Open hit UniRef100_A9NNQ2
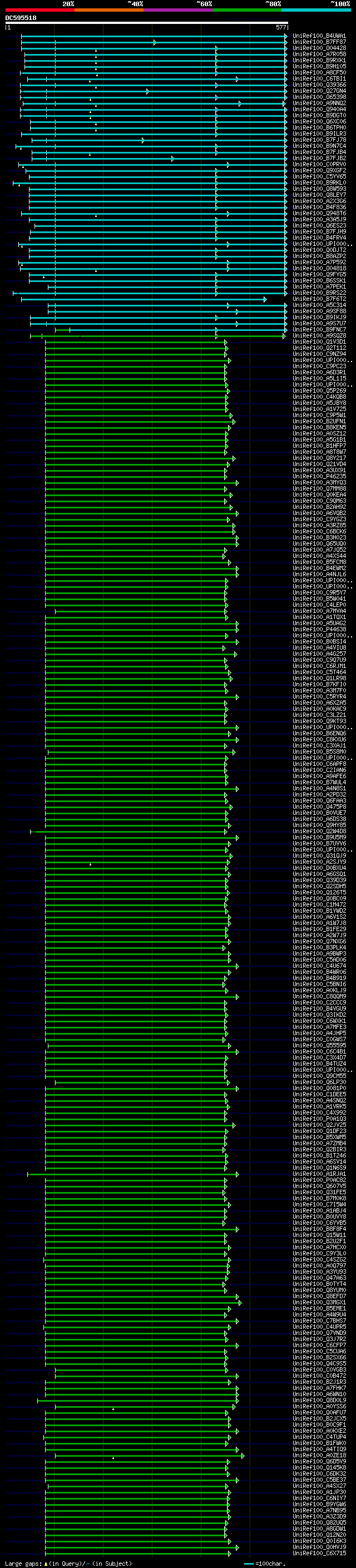The image size is (356, 1568). coord(319,103)
